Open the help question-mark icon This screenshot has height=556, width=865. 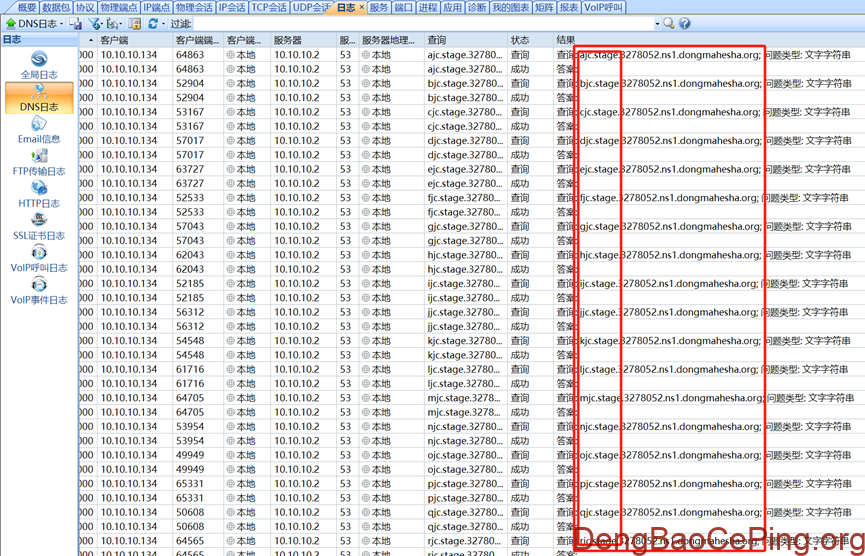tap(685, 23)
